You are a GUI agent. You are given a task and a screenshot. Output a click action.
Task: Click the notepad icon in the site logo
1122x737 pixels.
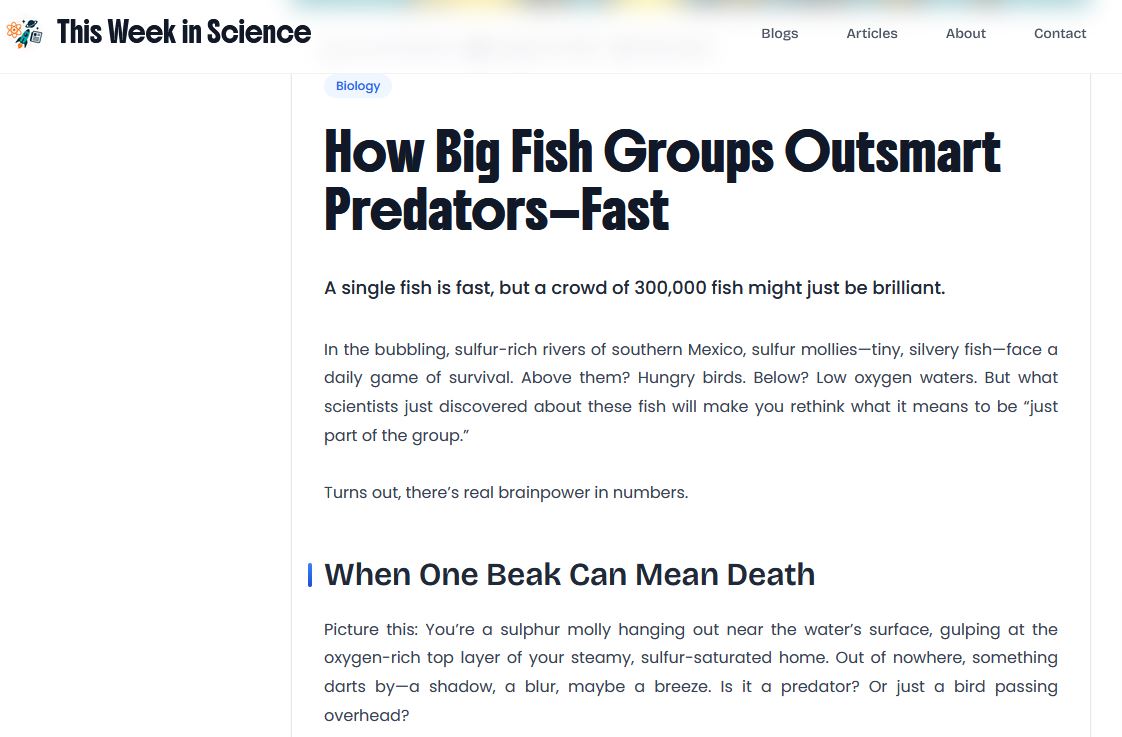[x=36, y=37]
